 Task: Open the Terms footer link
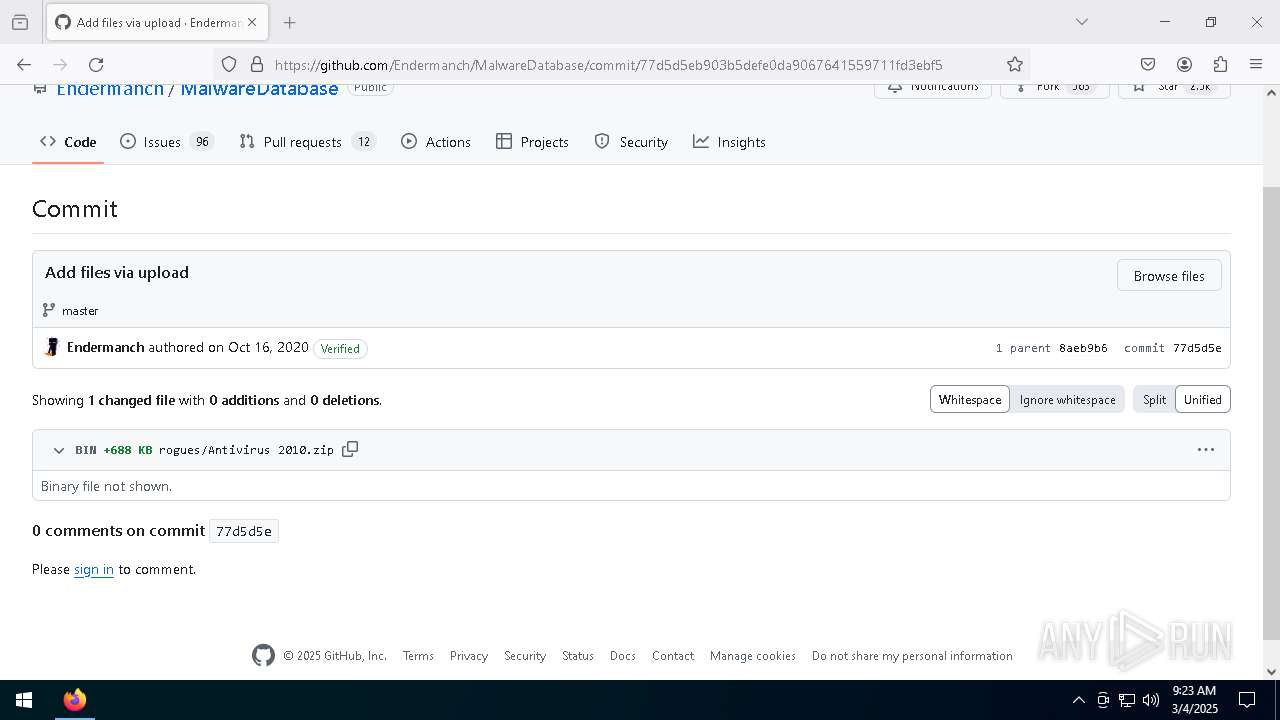pyautogui.click(x=418, y=656)
